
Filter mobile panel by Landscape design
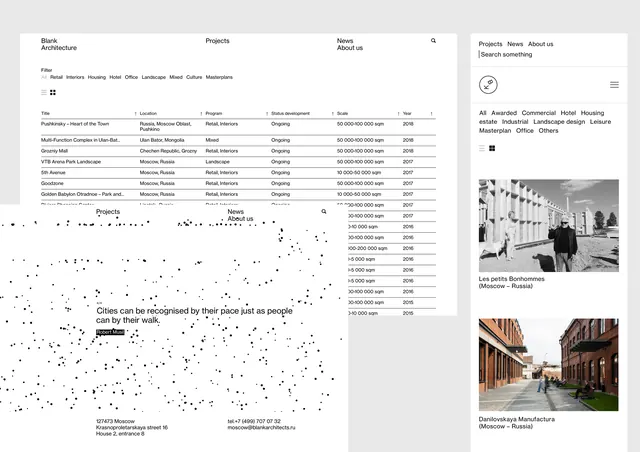coord(559,122)
